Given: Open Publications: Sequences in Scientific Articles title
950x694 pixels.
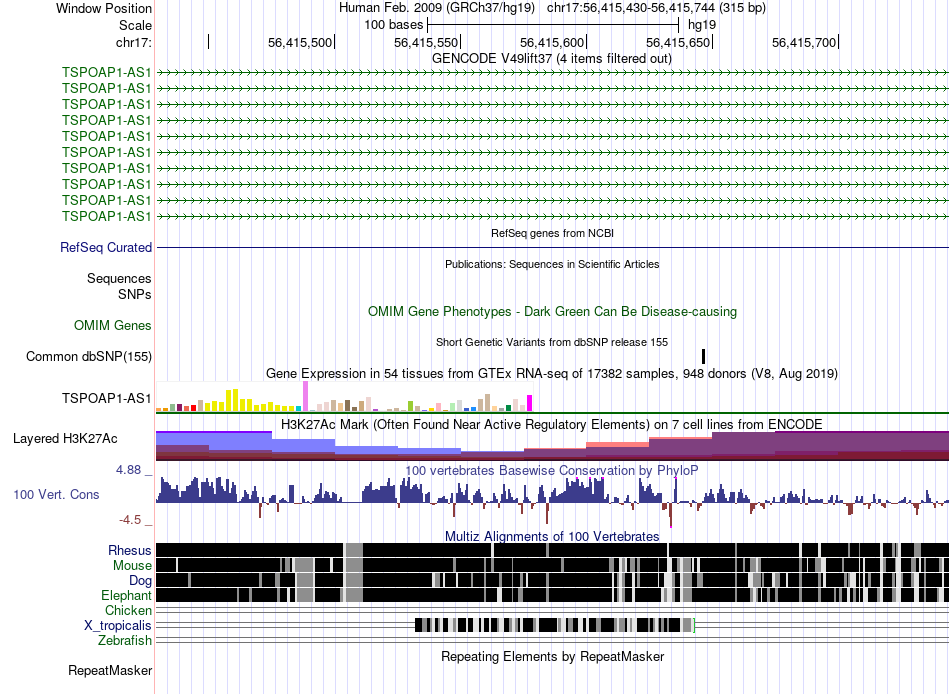Looking at the screenshot, I should point(552,264).
